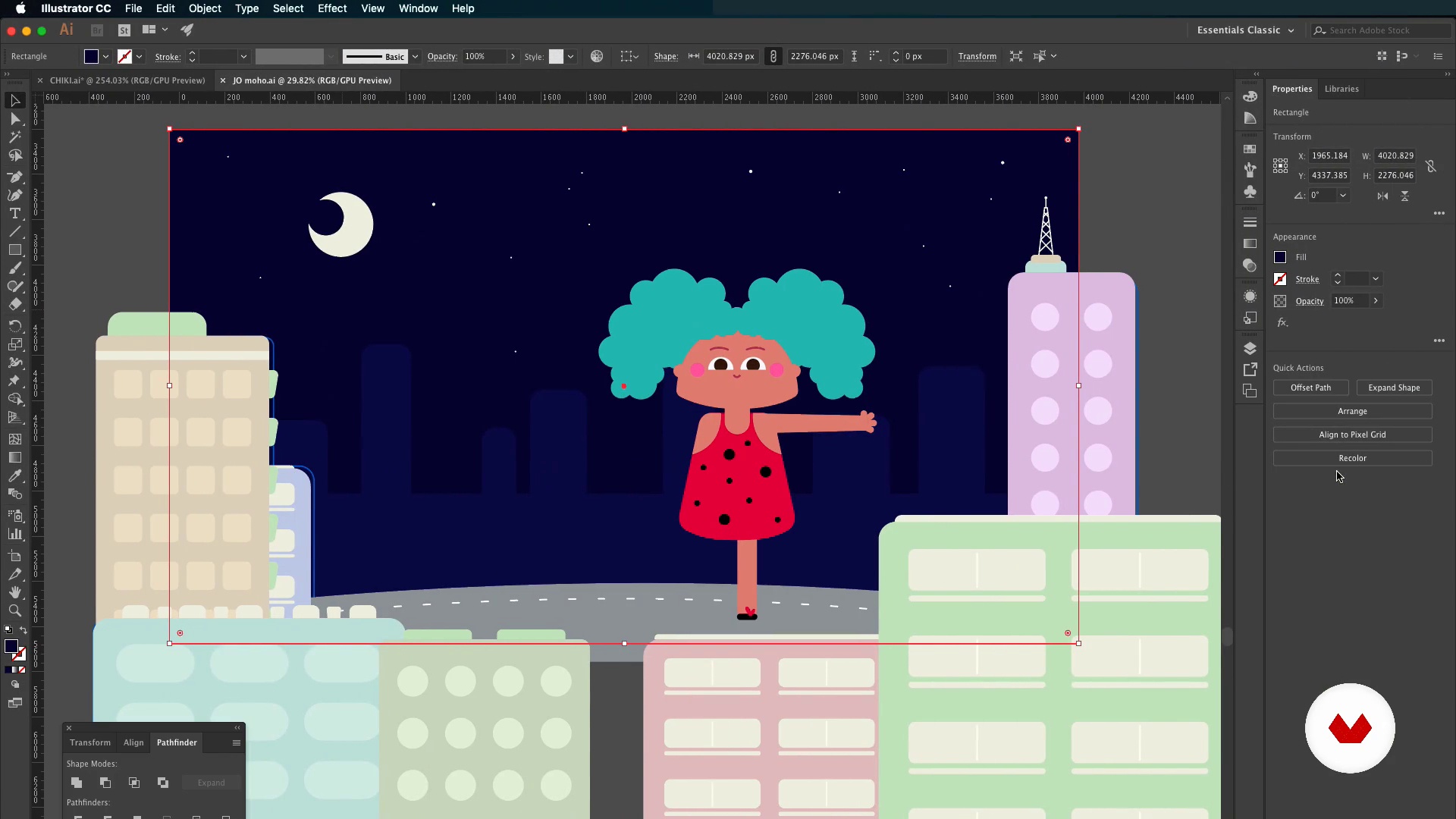Open the Apple menu
Screen dimensions: 1456x819
20,8
